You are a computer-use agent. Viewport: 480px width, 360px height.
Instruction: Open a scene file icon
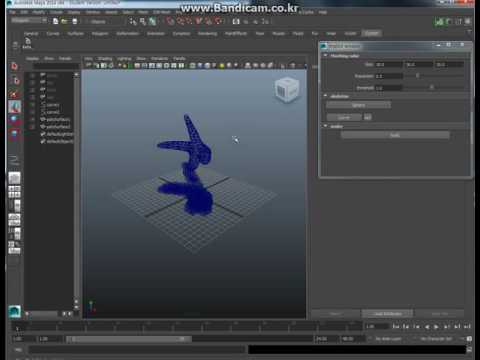pos(64,21)
